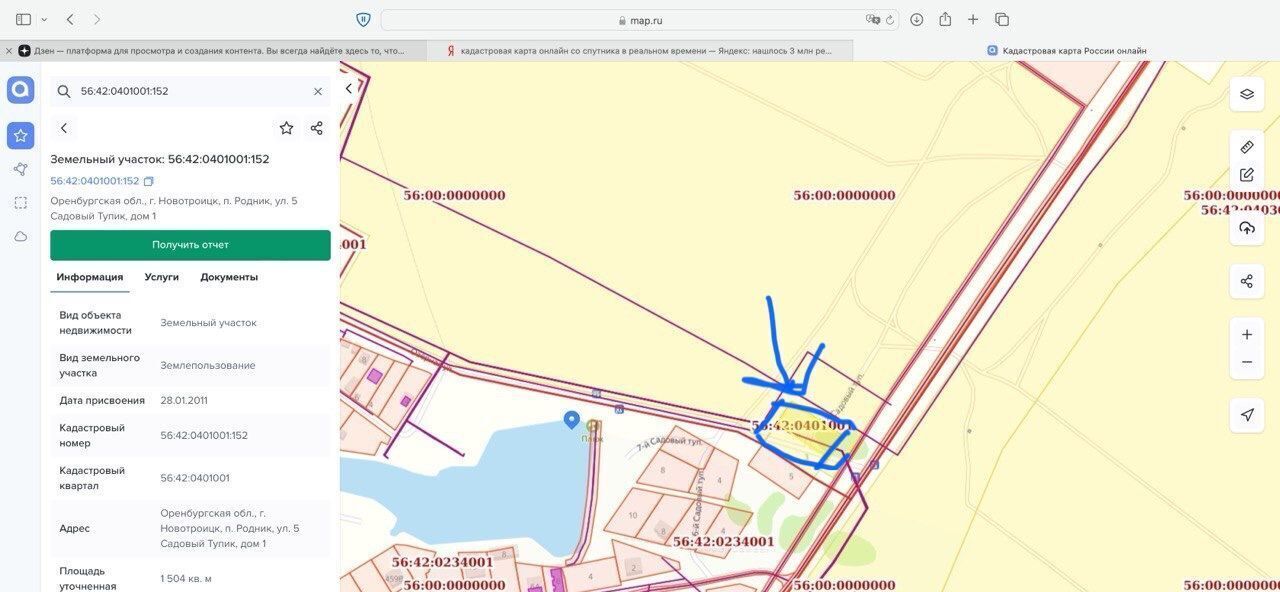This screenshot has height=592, width=1280.
Task: Open favorites in the left sidebar
Action: (20, 136)
